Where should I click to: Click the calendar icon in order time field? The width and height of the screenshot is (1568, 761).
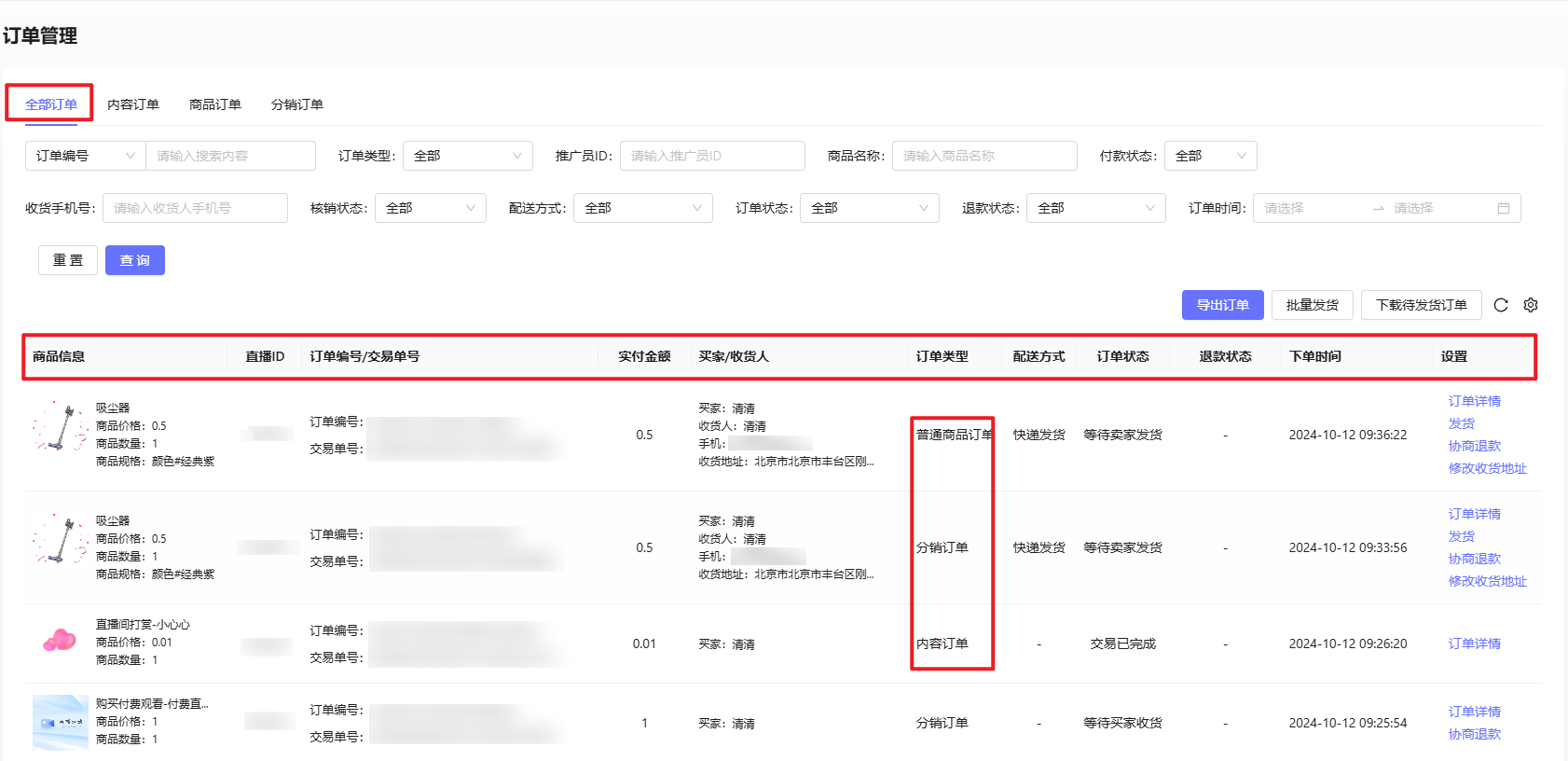pyautogui.click(x=1503, y=208)
